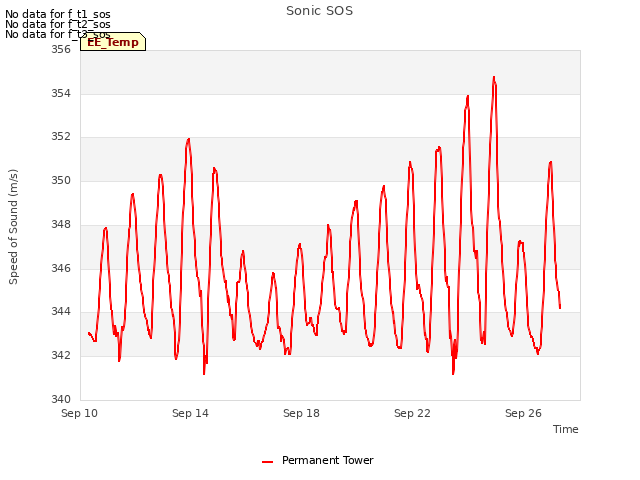Image resolution: width=640 pixels, height=480 pixels.
Task: Click the 348 y-axis tick label
Action: click(61, 224)
